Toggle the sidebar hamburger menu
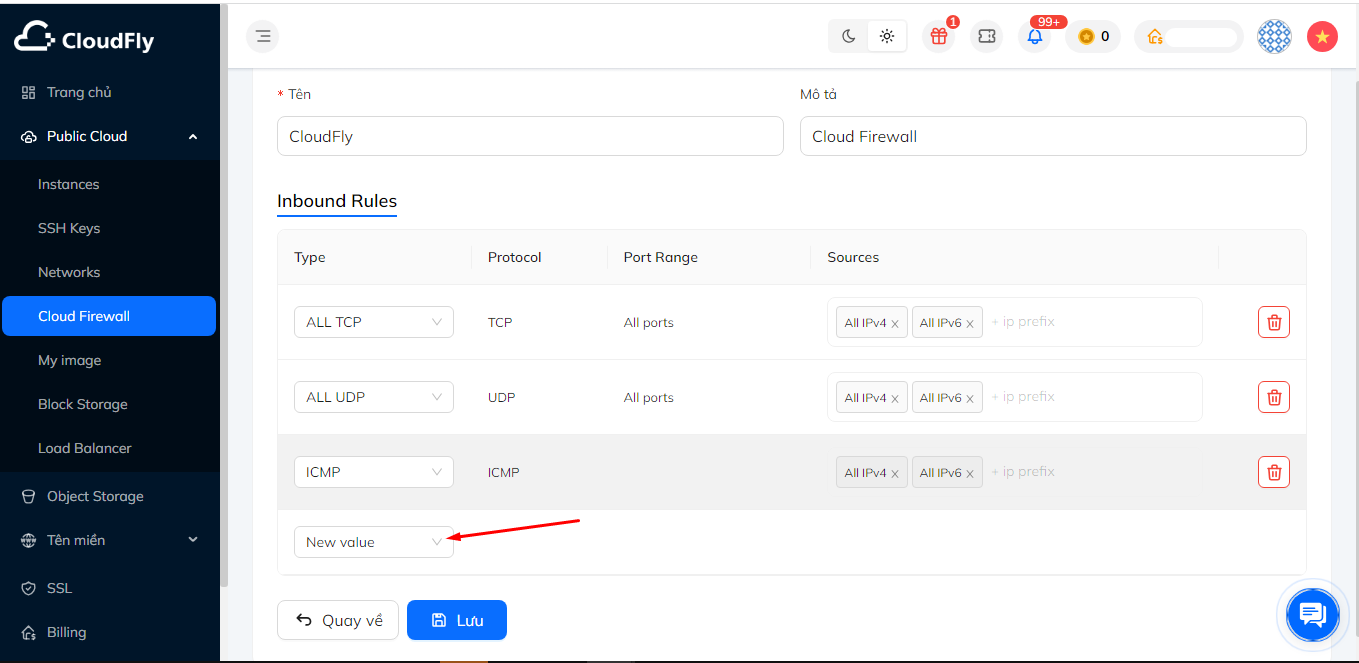1359x663 pixels. [x=263, y=37]
